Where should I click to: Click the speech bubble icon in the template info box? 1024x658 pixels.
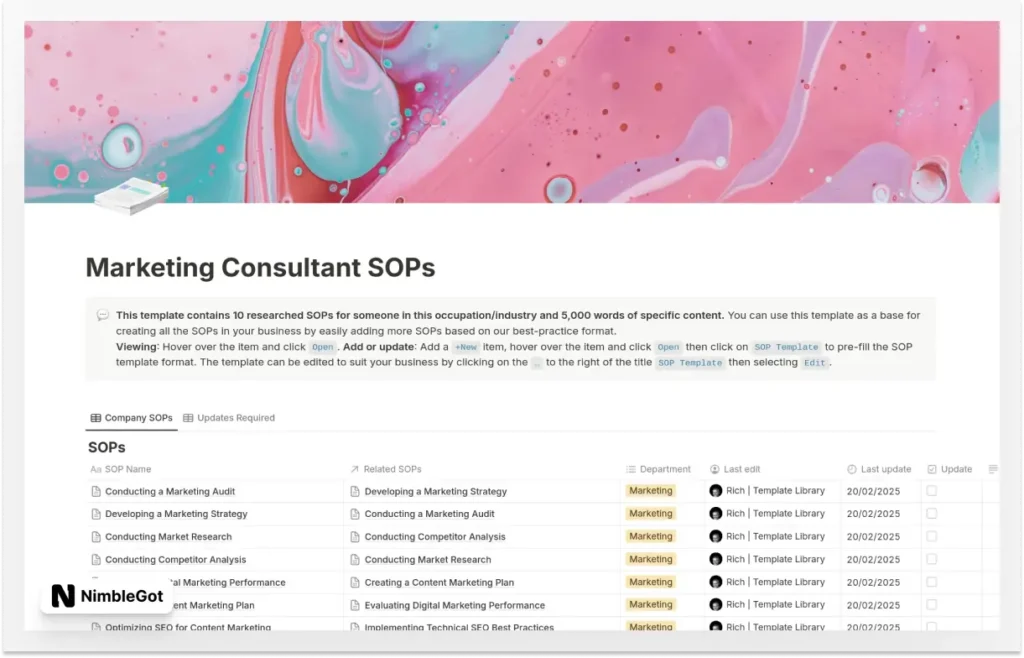(102, 314)
